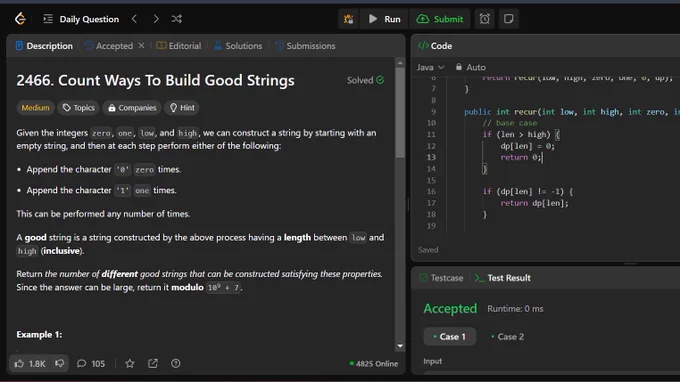Expand the Hint section
The height and width of the screenshot is (382, 680).
tap(182, 108)
